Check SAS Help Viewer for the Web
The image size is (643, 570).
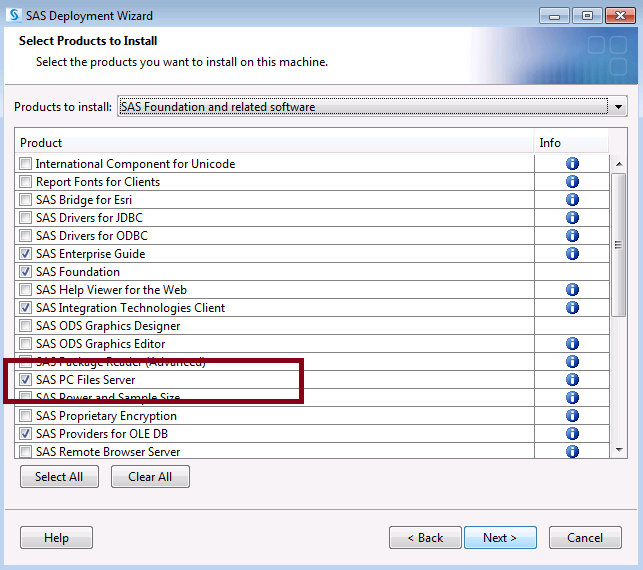pos(25,290)
